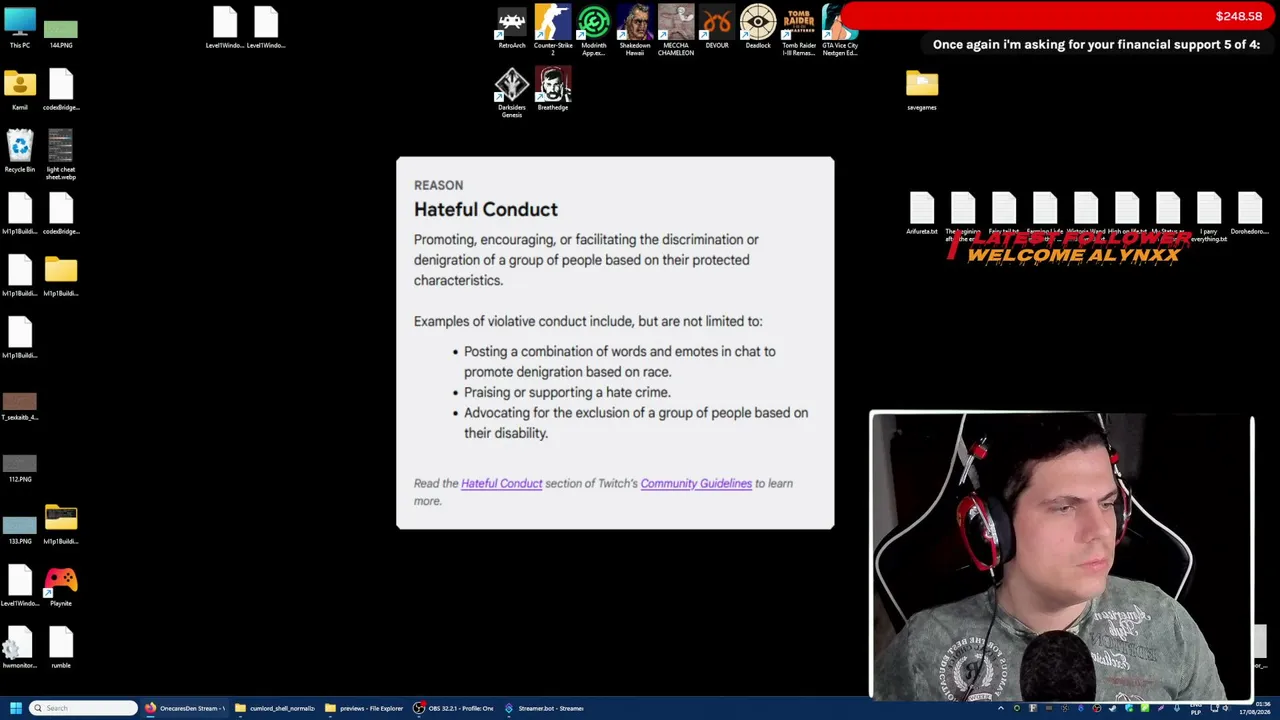Launch the Playnite shortcut
The image size is (1280, 720).
61,585
